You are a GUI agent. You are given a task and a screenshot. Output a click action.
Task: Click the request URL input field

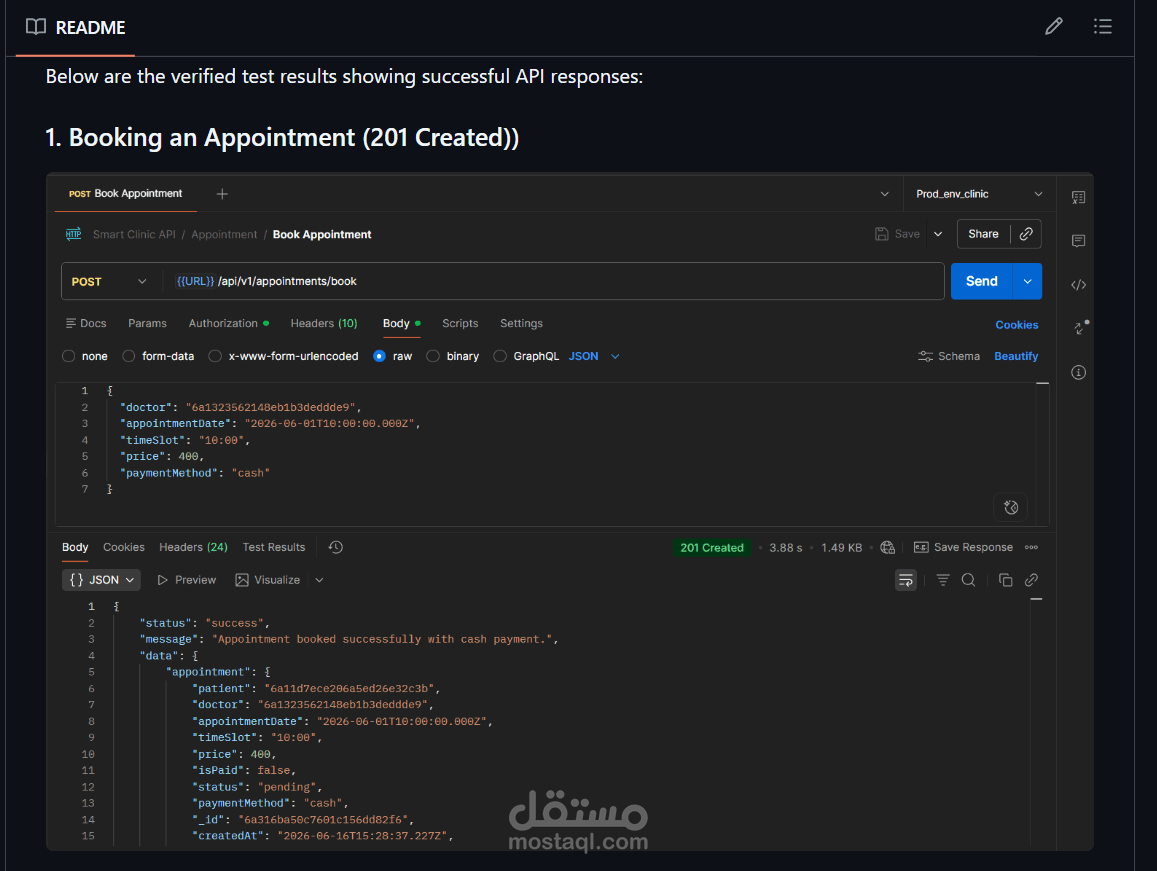point(553,281)
